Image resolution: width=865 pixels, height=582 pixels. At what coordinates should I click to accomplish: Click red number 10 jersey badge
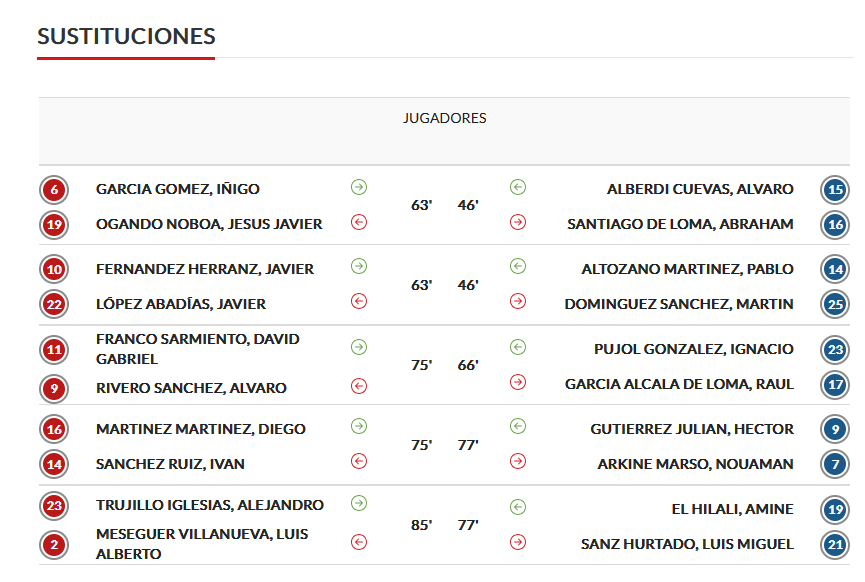tap(55, 270)
